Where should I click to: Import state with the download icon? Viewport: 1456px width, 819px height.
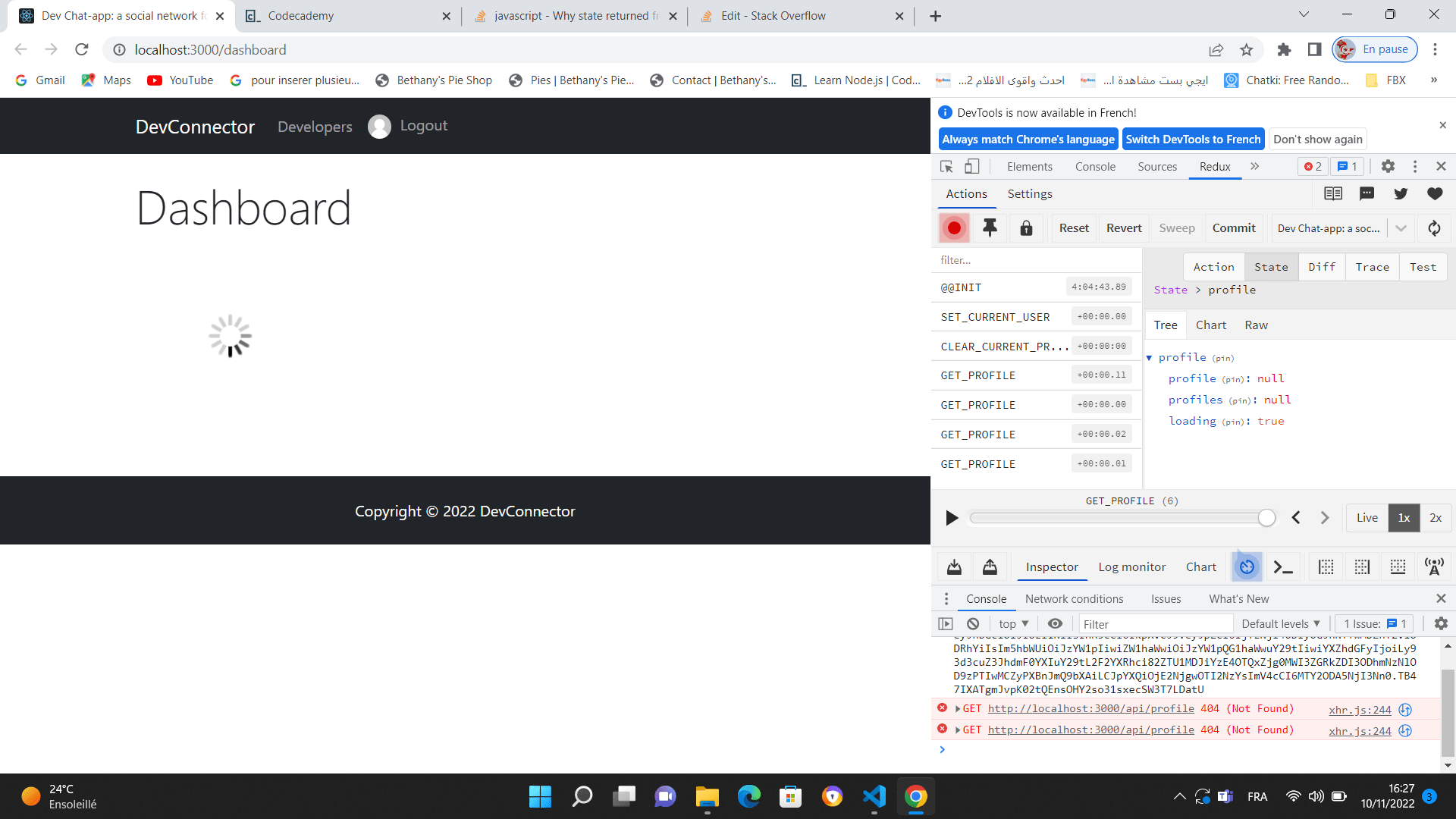coord(953,566)
